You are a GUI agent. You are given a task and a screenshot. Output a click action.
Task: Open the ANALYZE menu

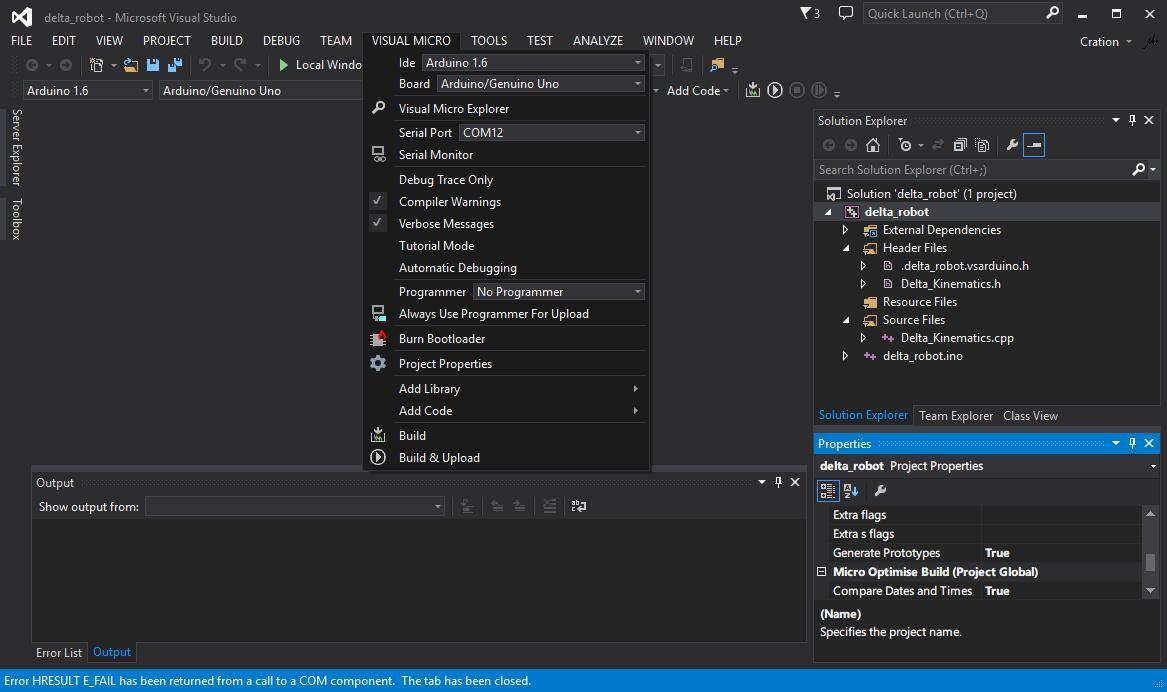click(598, 40)
